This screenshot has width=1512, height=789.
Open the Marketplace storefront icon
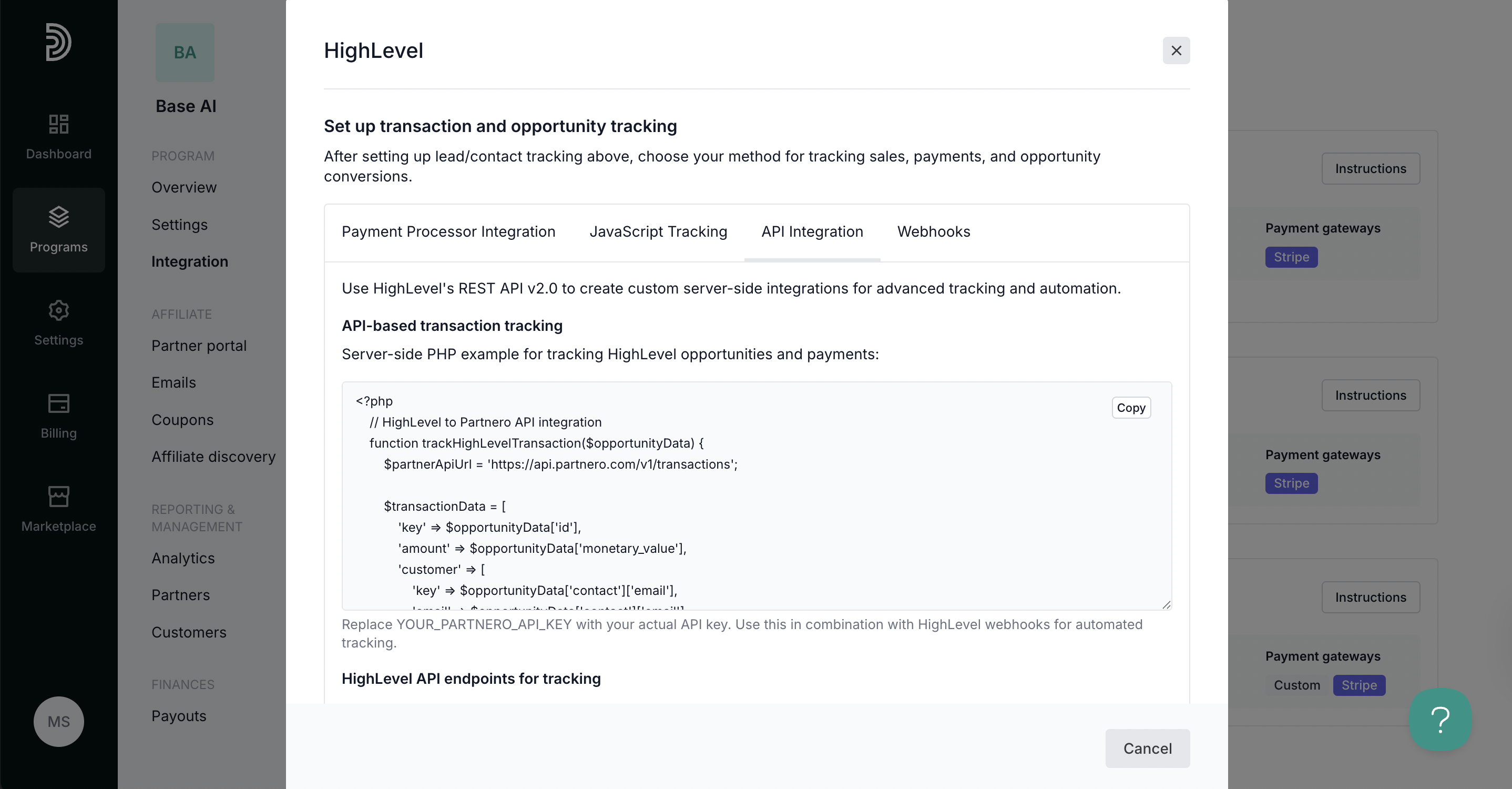59,496
